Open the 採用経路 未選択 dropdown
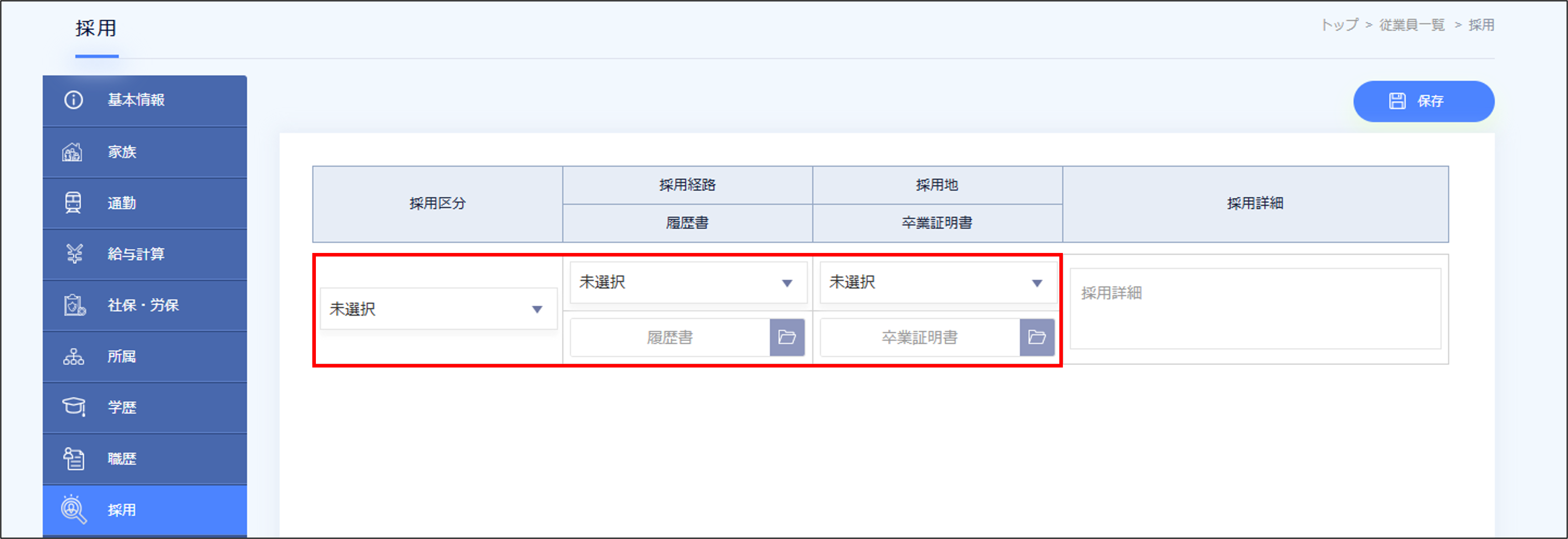The image size is (1568, 539). pos(688,282)
